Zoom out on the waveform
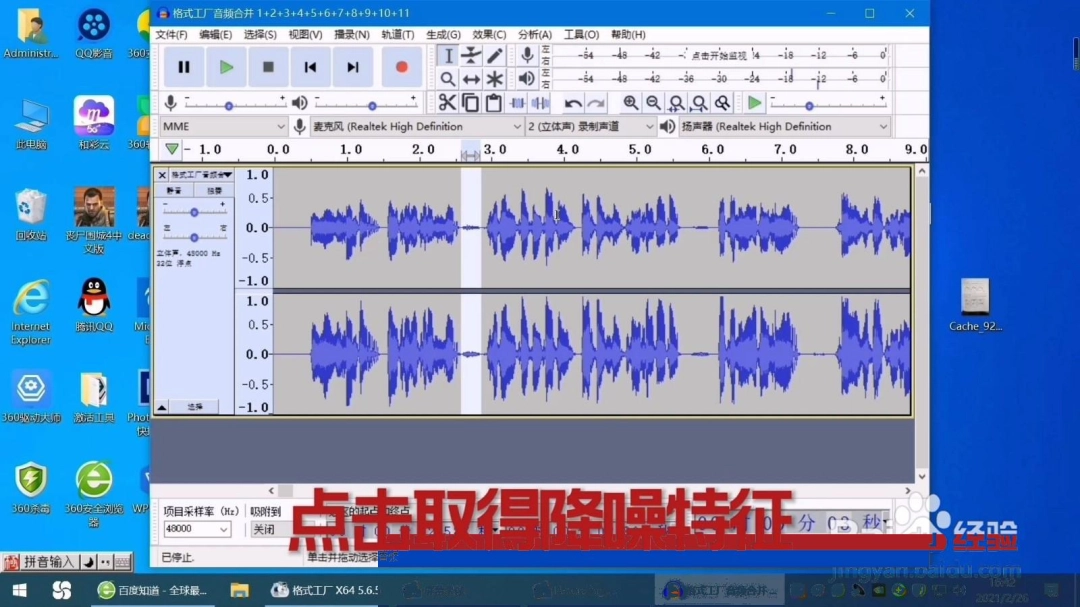Screen dimensions: 1080x607 (653, 103)
